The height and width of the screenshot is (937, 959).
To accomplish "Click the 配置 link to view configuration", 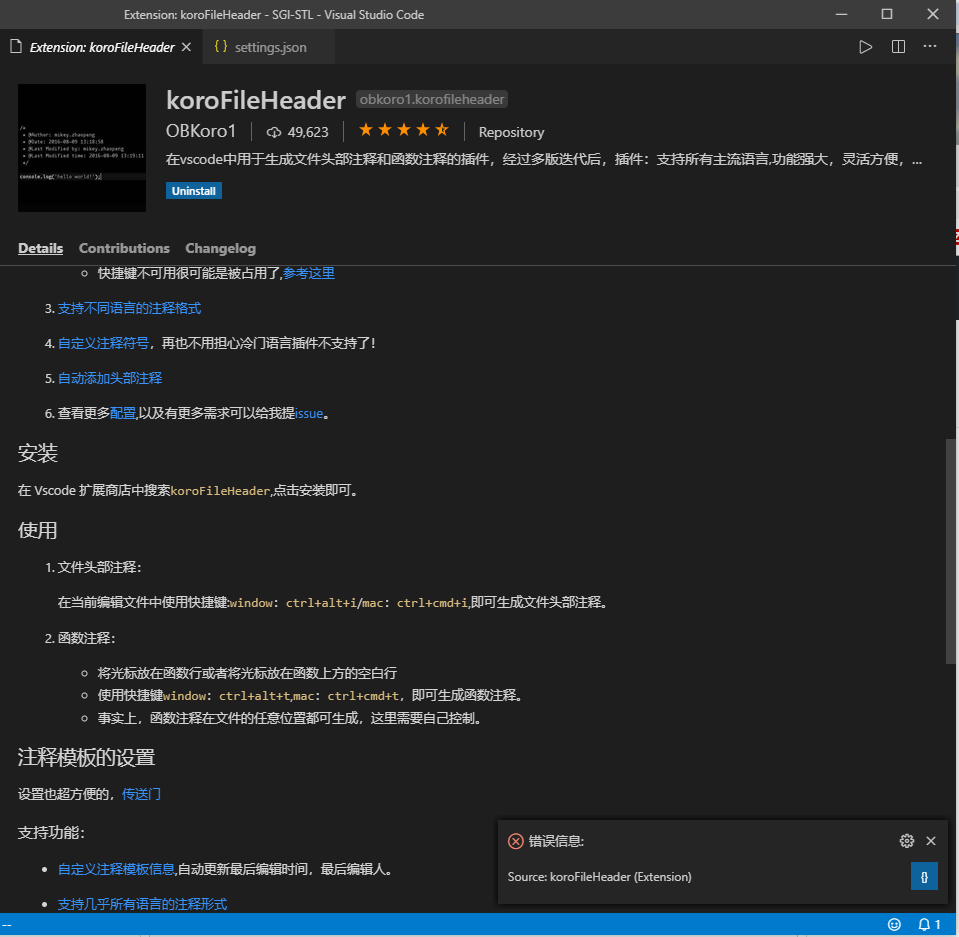I will pyautogui.click(x=122, y=413).
